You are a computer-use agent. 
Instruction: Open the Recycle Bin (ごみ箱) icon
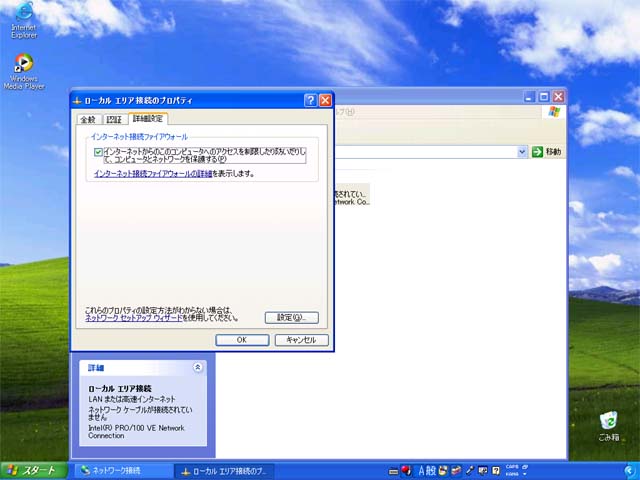609,427
